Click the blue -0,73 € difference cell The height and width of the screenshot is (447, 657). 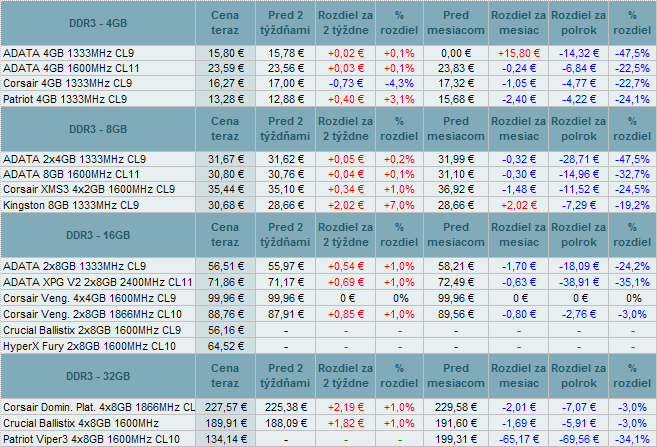346,83
